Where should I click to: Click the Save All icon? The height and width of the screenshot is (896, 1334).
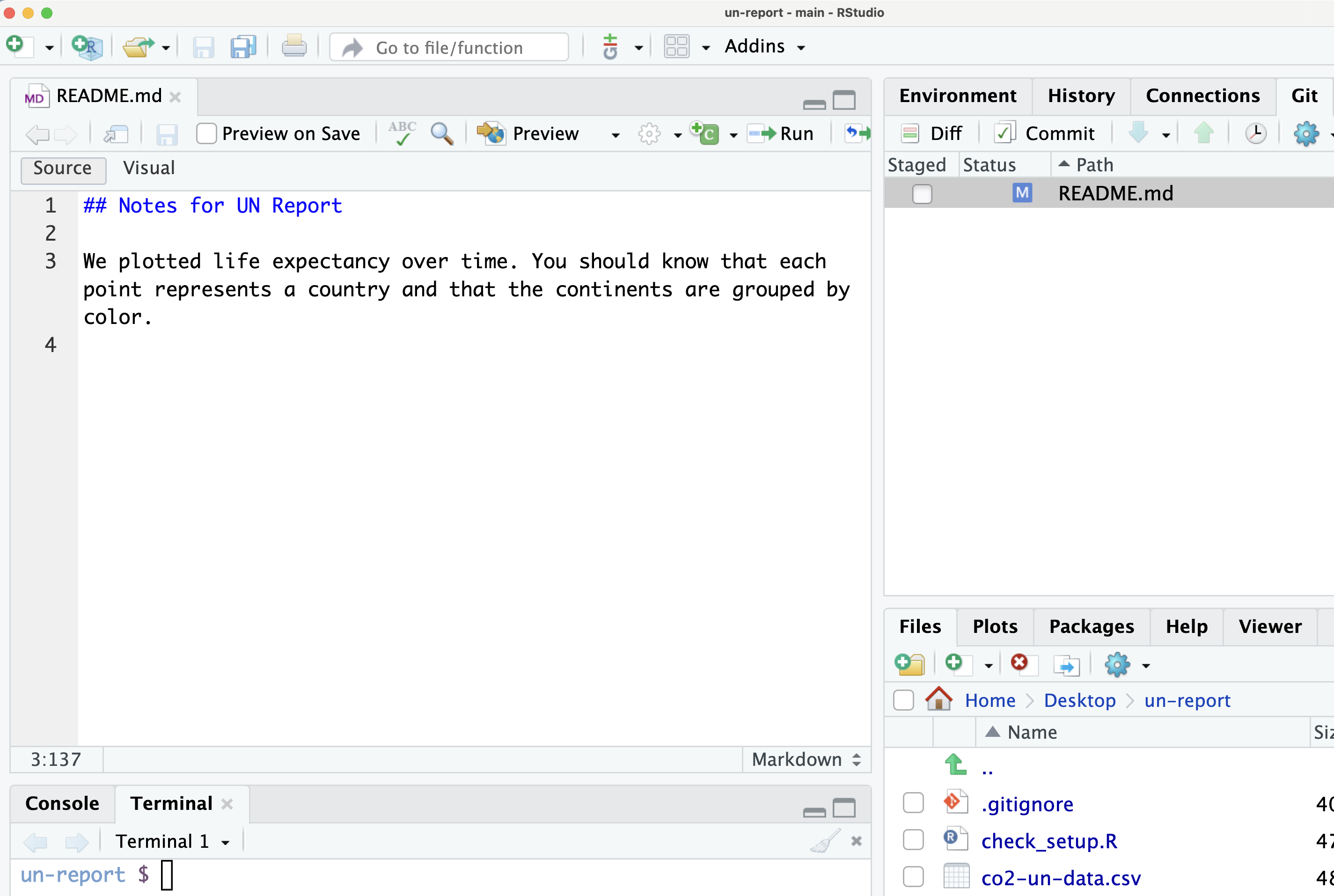(243, 47)
